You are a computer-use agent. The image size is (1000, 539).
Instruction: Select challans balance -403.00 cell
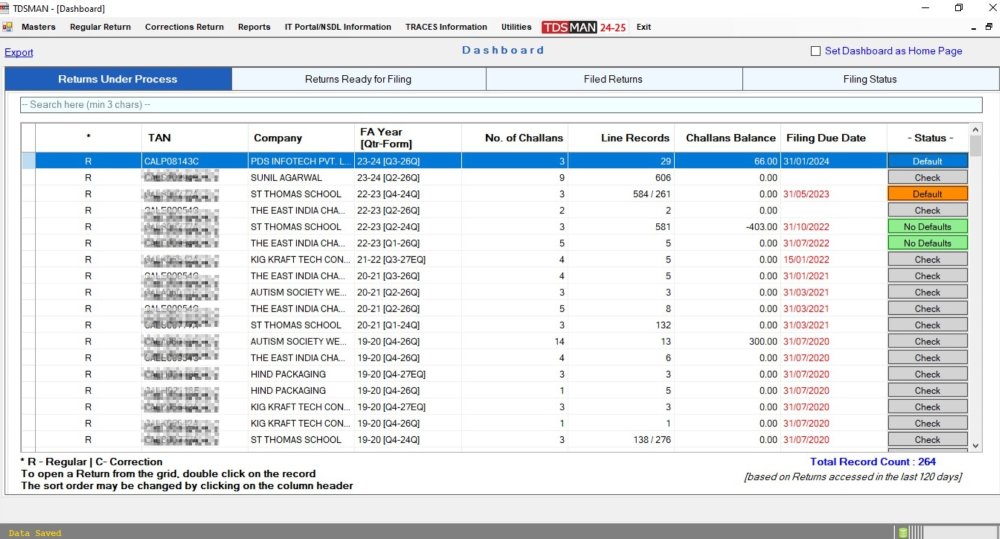(x=727, y=227)
